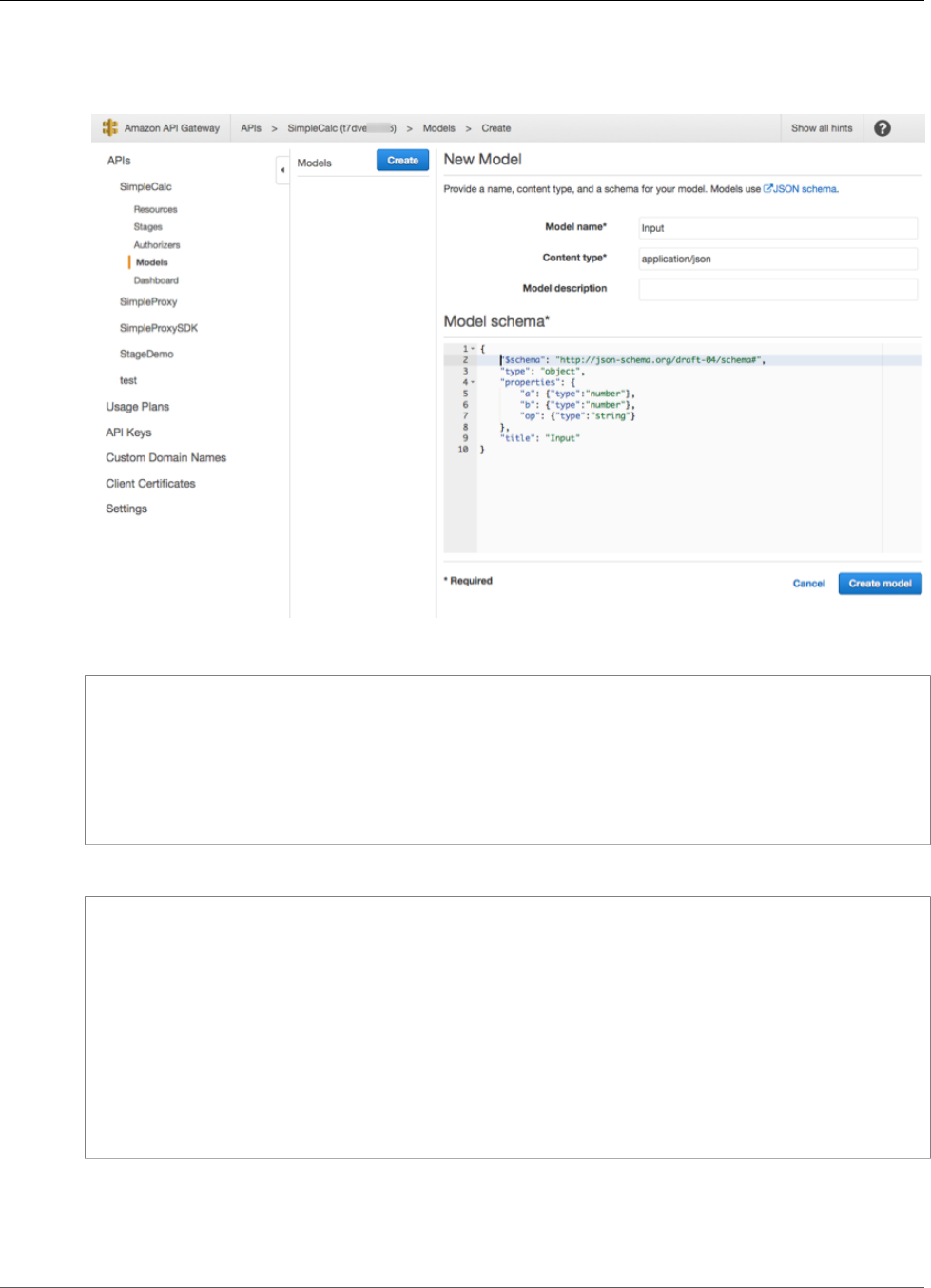Select APIs in the sidebar
The width and height of the screenshot is (931, 1288).
[119, 161]
